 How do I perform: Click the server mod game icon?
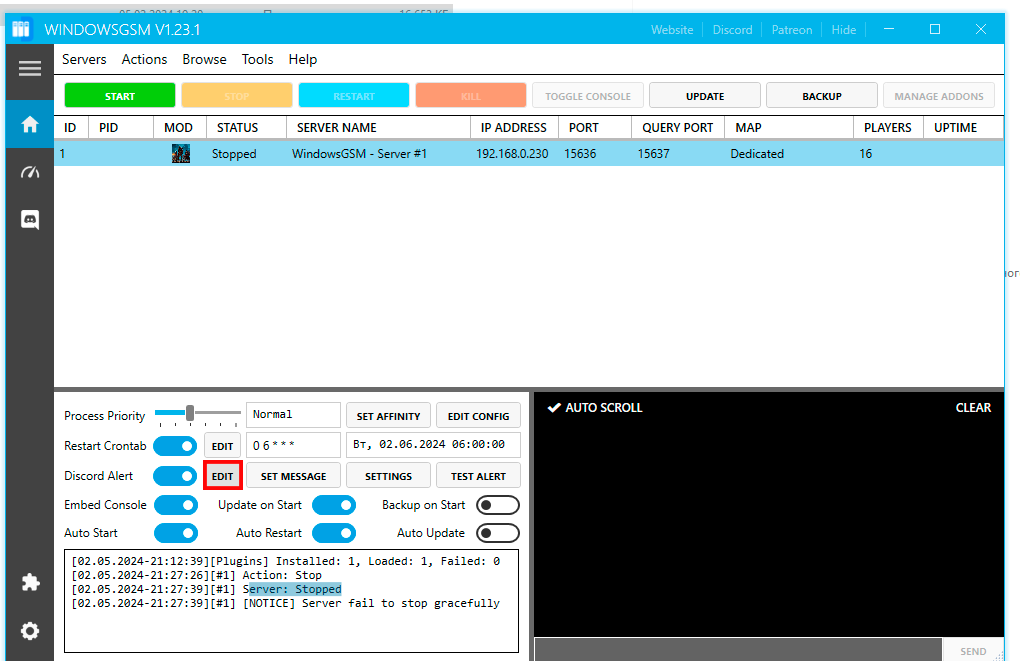coord(181,154)
